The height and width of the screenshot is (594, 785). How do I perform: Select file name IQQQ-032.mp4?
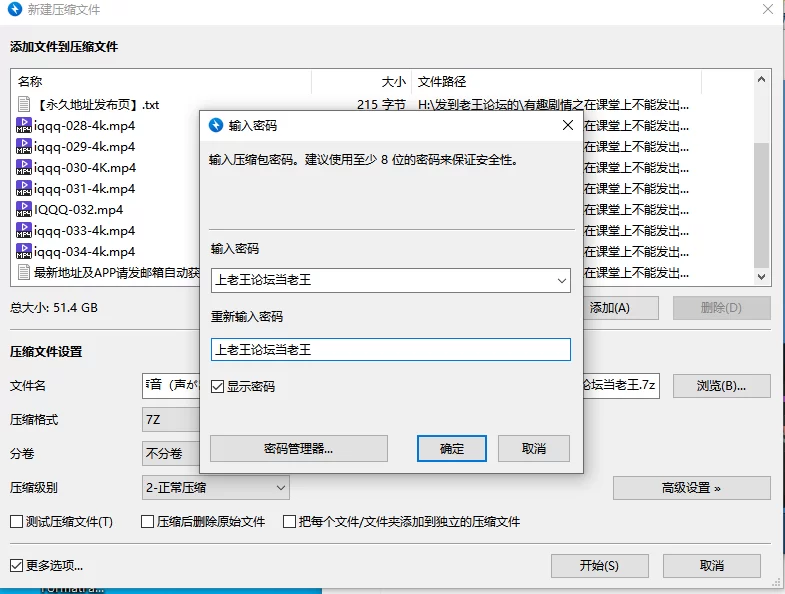[x=79, y=210]
